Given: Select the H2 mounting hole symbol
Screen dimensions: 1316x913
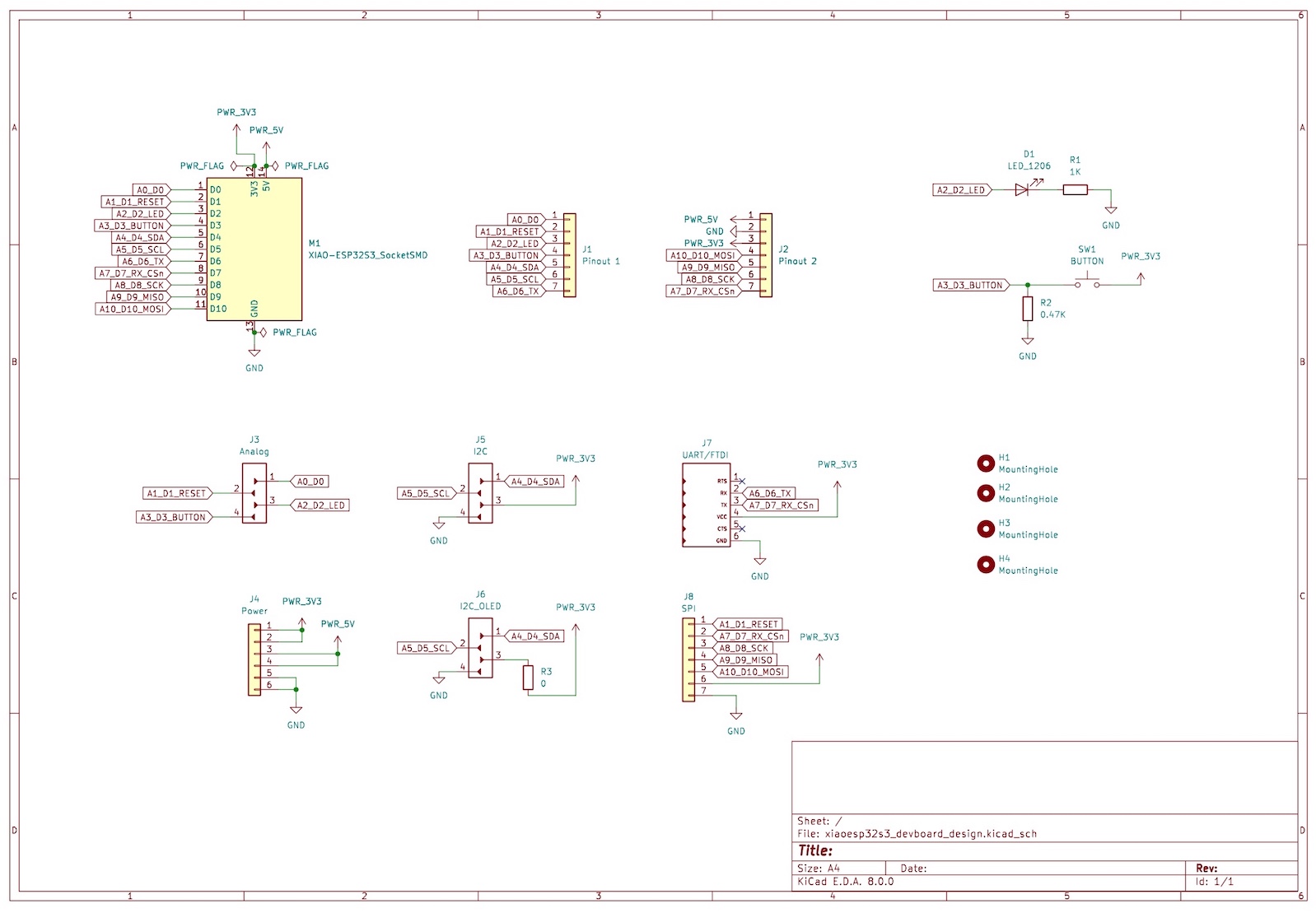Looking at the screenshot, I should click(x=986, y=493).
